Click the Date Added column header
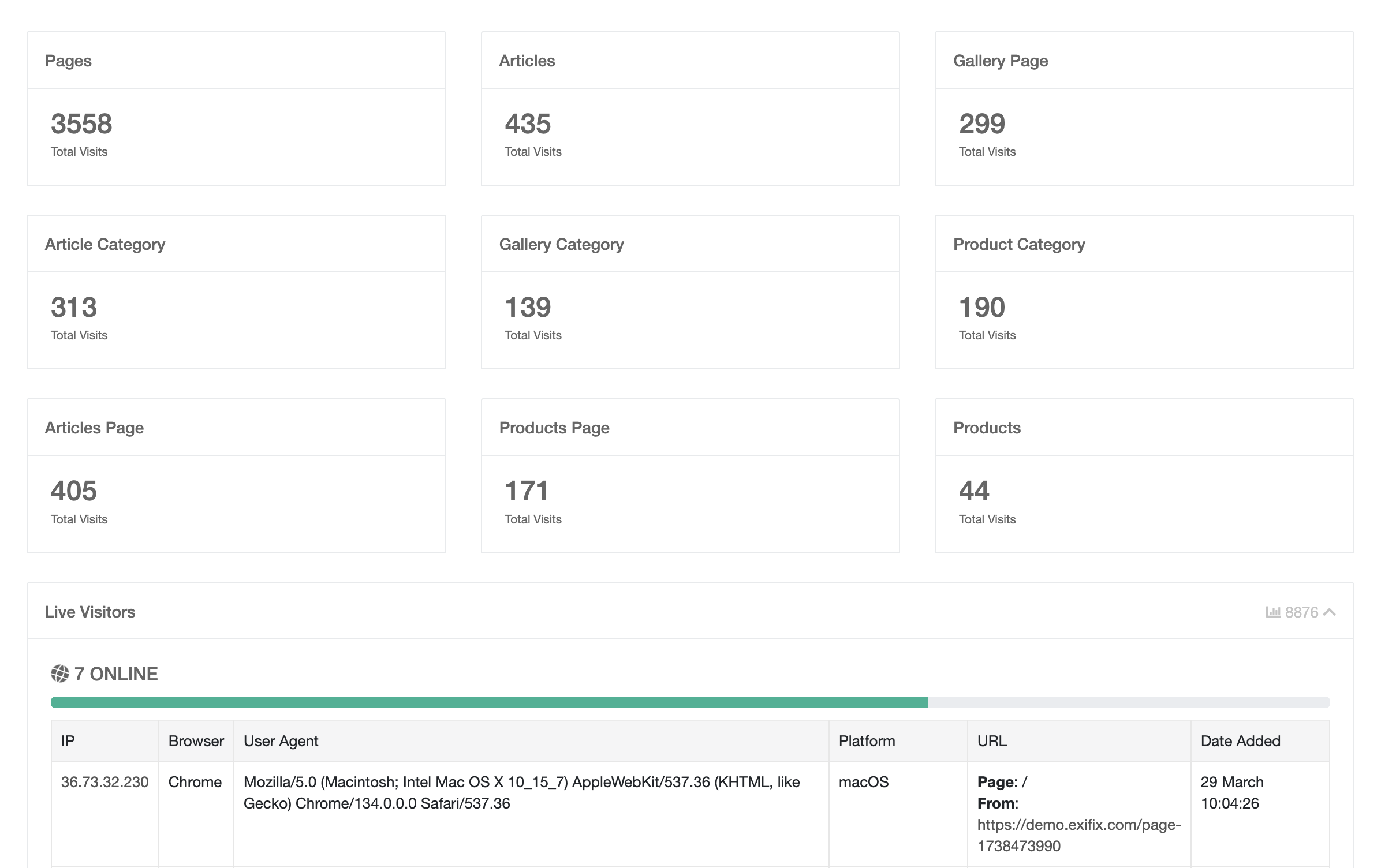 tap(1240, 741)
